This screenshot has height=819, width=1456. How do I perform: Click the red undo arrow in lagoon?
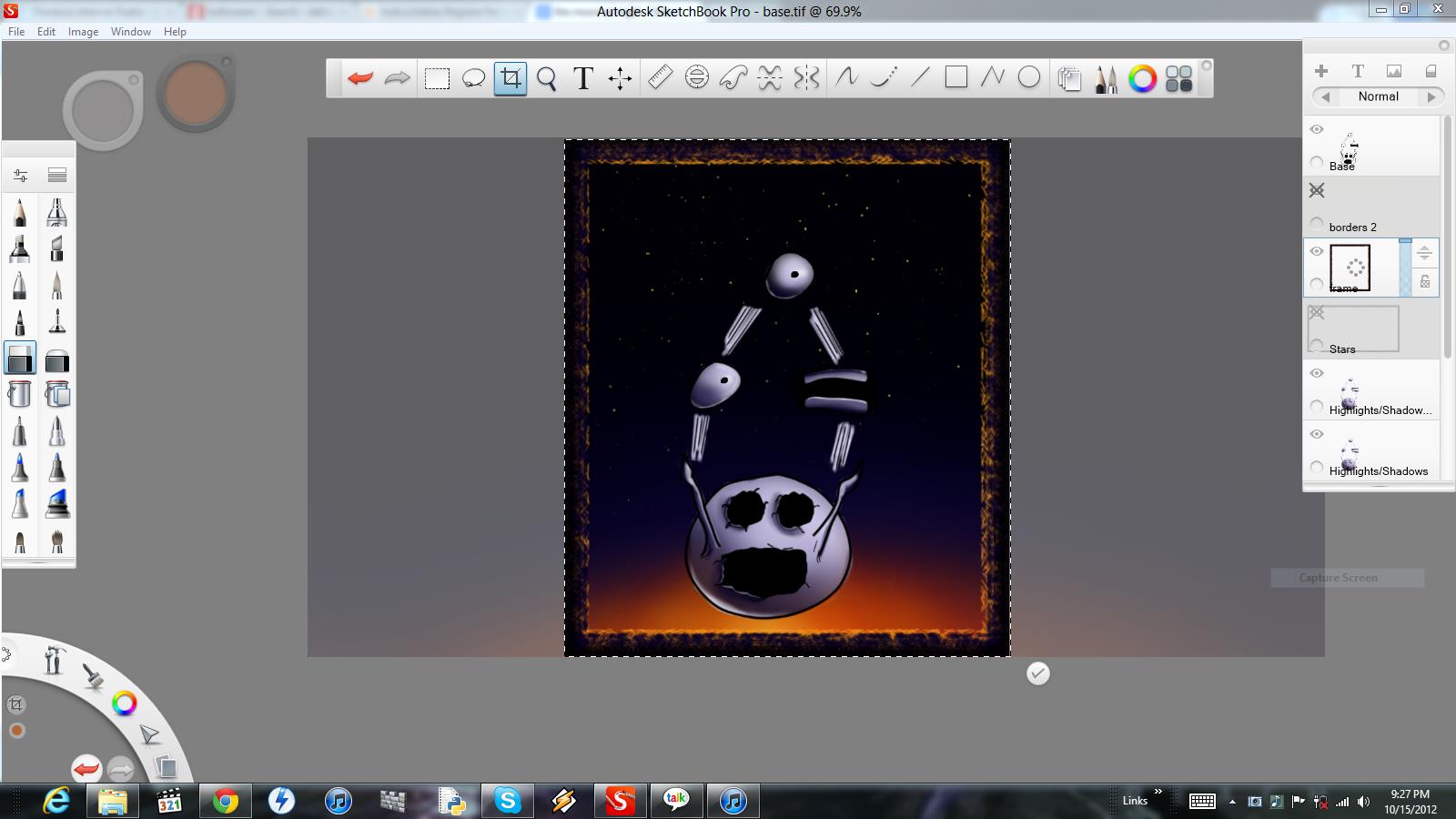86,769
